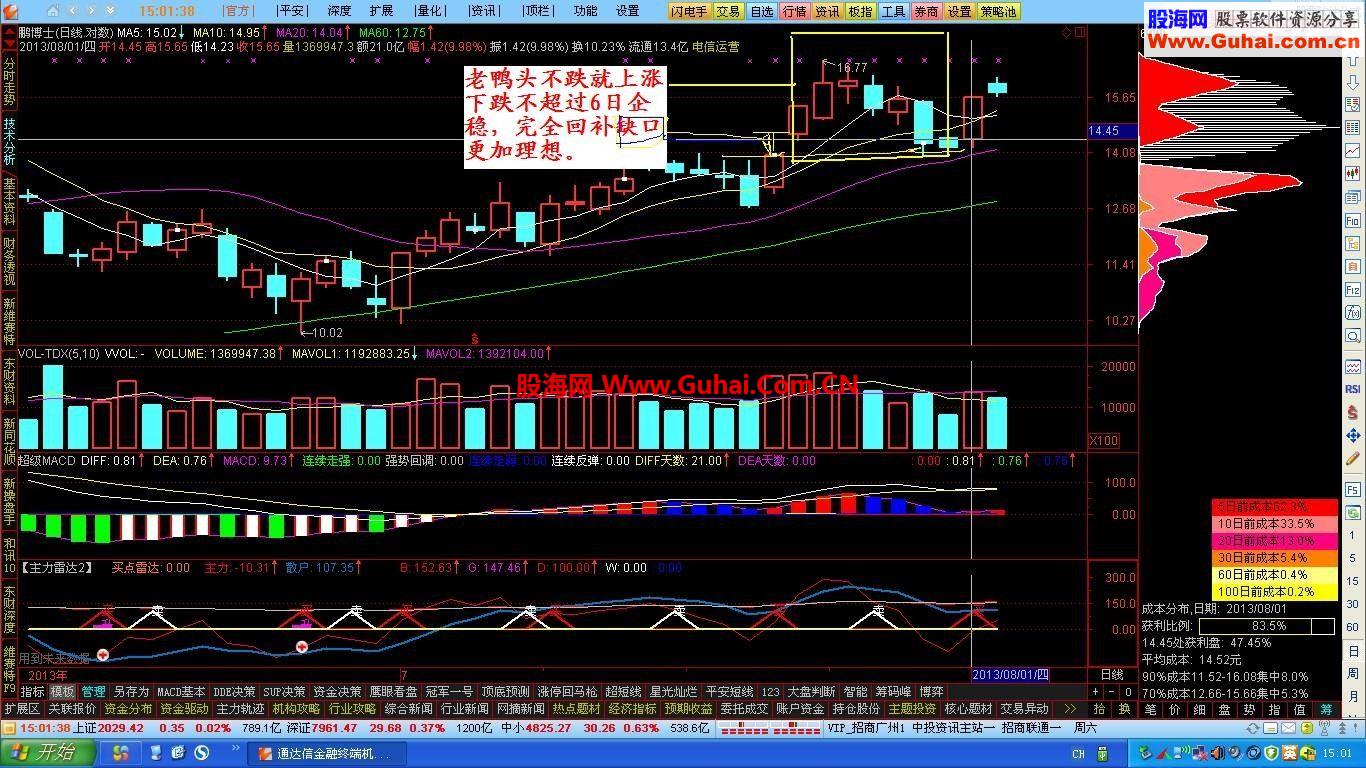Click the magnifier search icon in right toolbar
This screenshot has height=768, width=1366.
point(1353,335)
